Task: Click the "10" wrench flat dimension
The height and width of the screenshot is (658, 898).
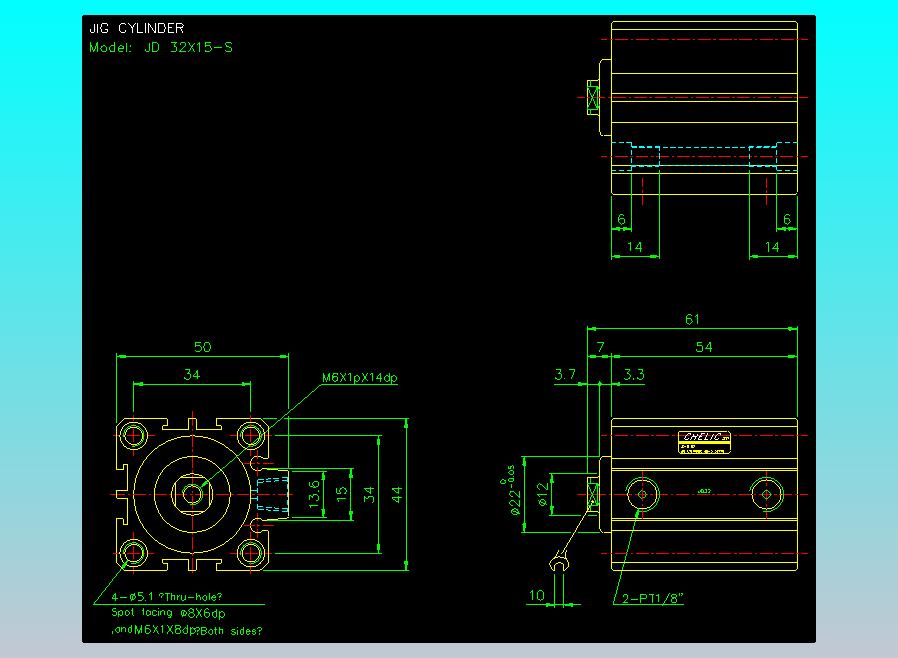Action: tap(537, 595)
